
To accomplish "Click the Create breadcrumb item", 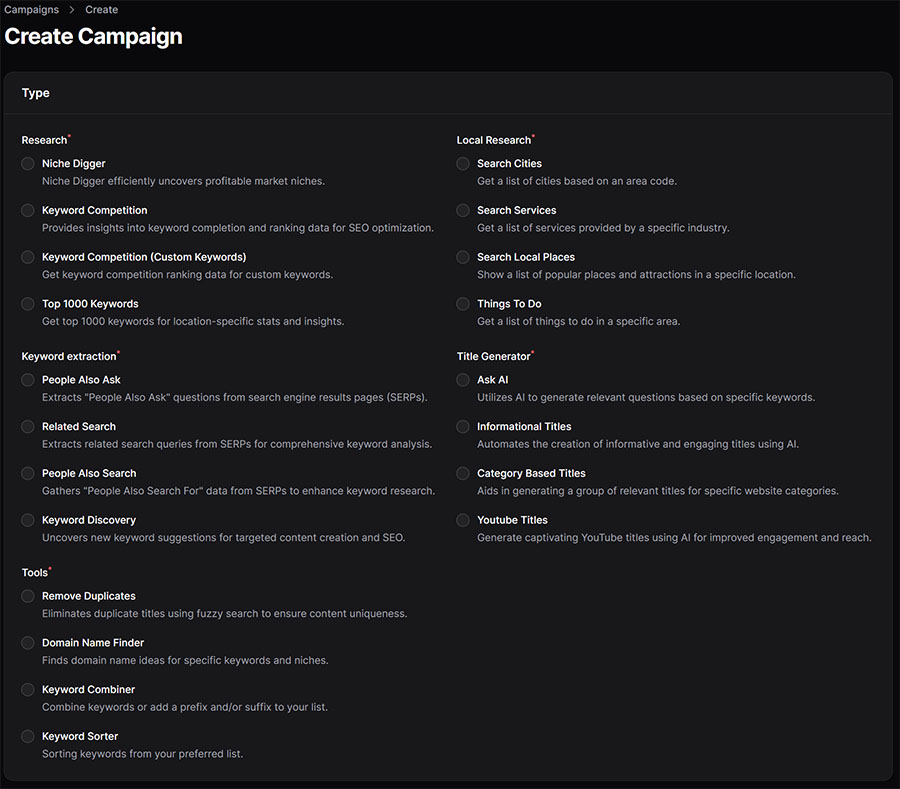I will point(101,9).
